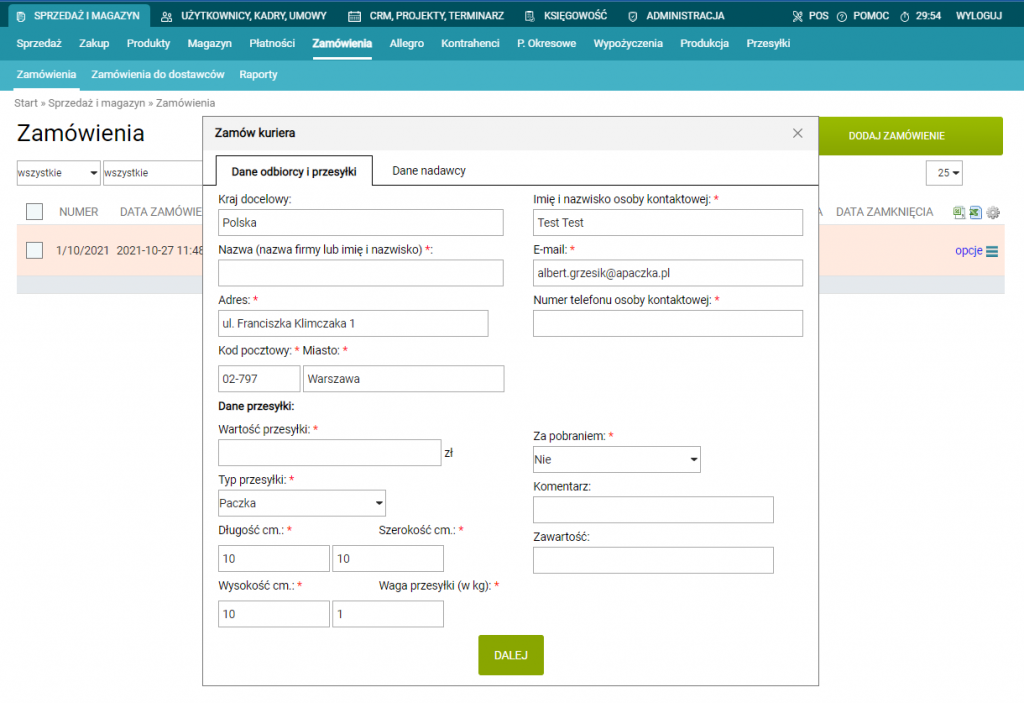1024x703 pixels.
Task: Check the box for order 1/10/2021
Action: tap(34, 250)
